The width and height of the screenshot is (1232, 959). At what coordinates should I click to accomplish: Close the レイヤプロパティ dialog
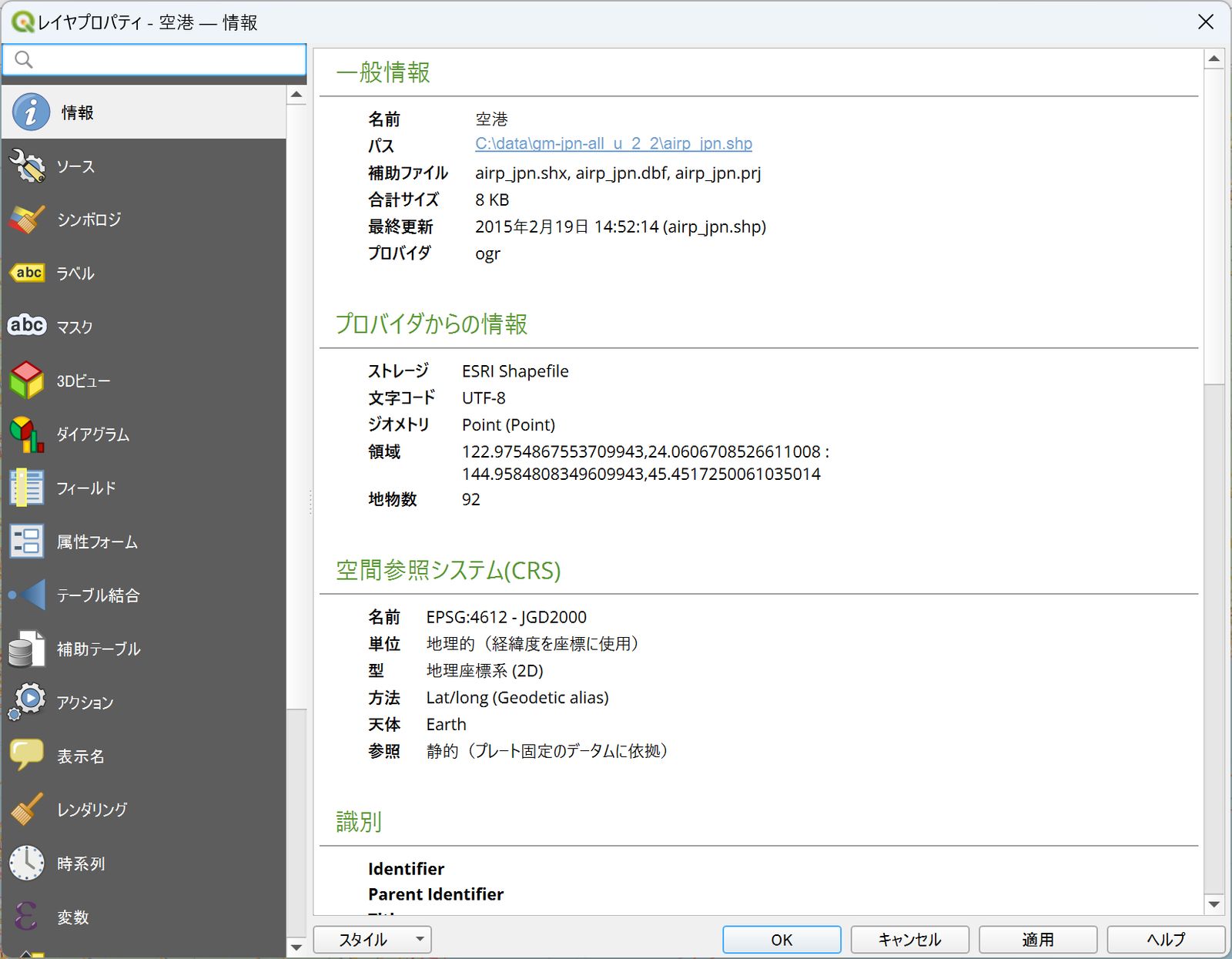click(1206, 22)
